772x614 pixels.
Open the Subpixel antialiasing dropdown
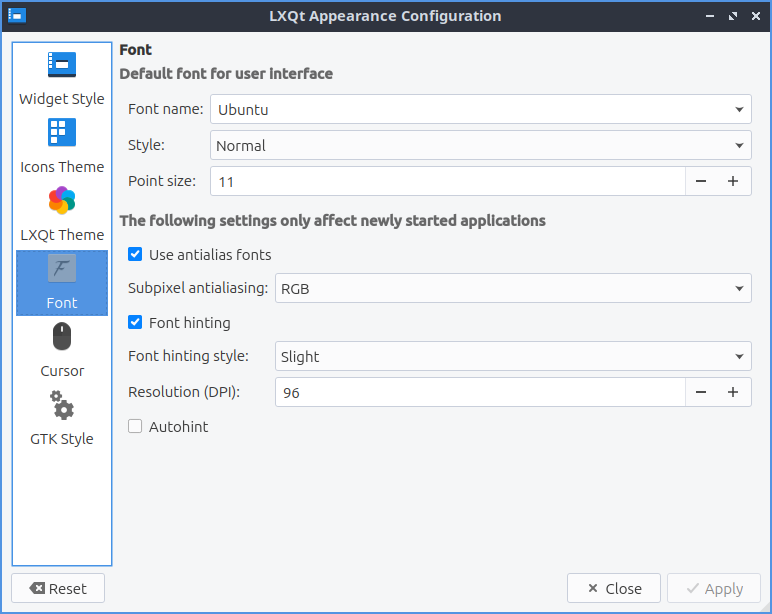click(512, 289)
